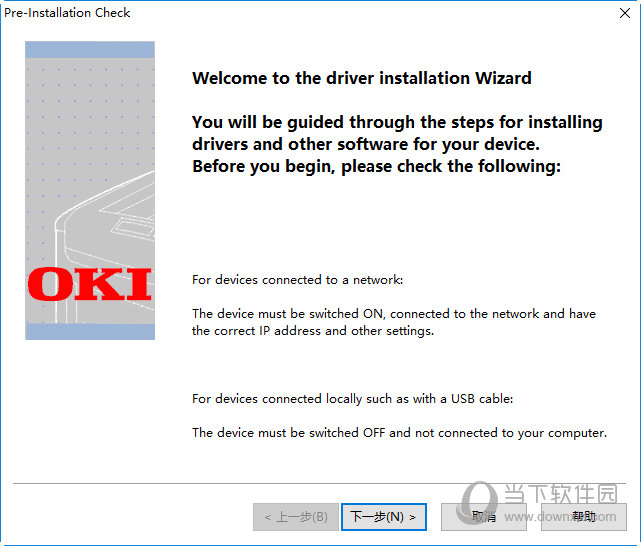Click the greyed-out 上一步(B) back button
This screenshot has height=546, width=641.
click(x=296, y=517)
